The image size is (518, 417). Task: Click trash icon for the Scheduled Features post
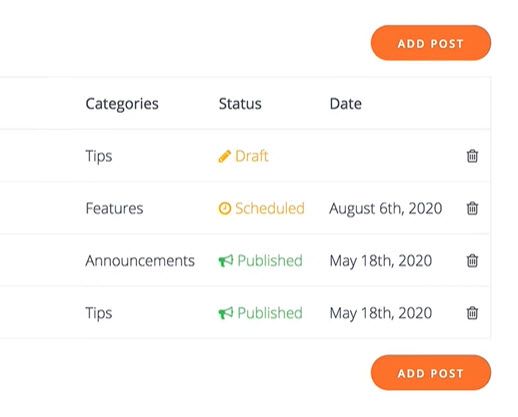tap(472, 208)
